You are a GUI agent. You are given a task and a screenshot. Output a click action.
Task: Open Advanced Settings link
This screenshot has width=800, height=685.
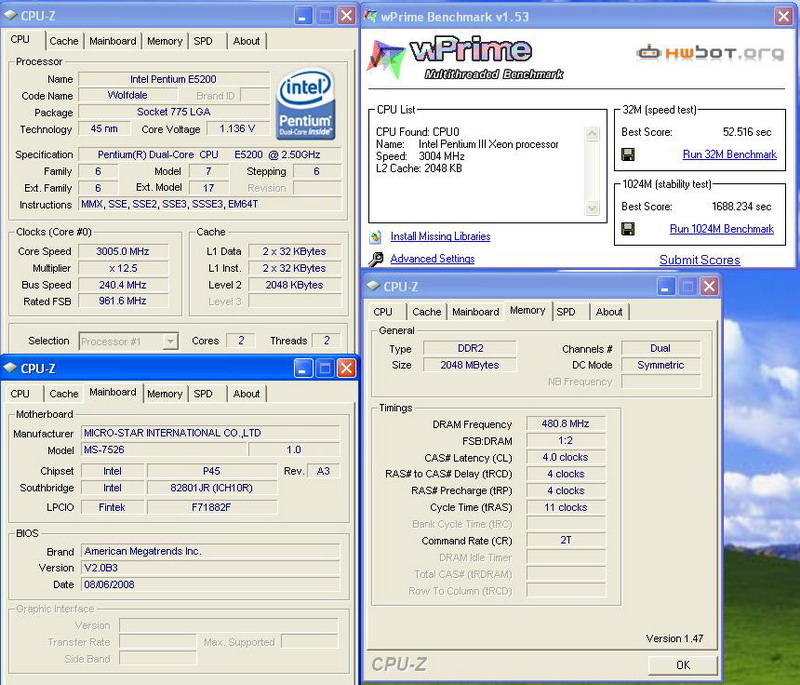[x=433, y=259]
